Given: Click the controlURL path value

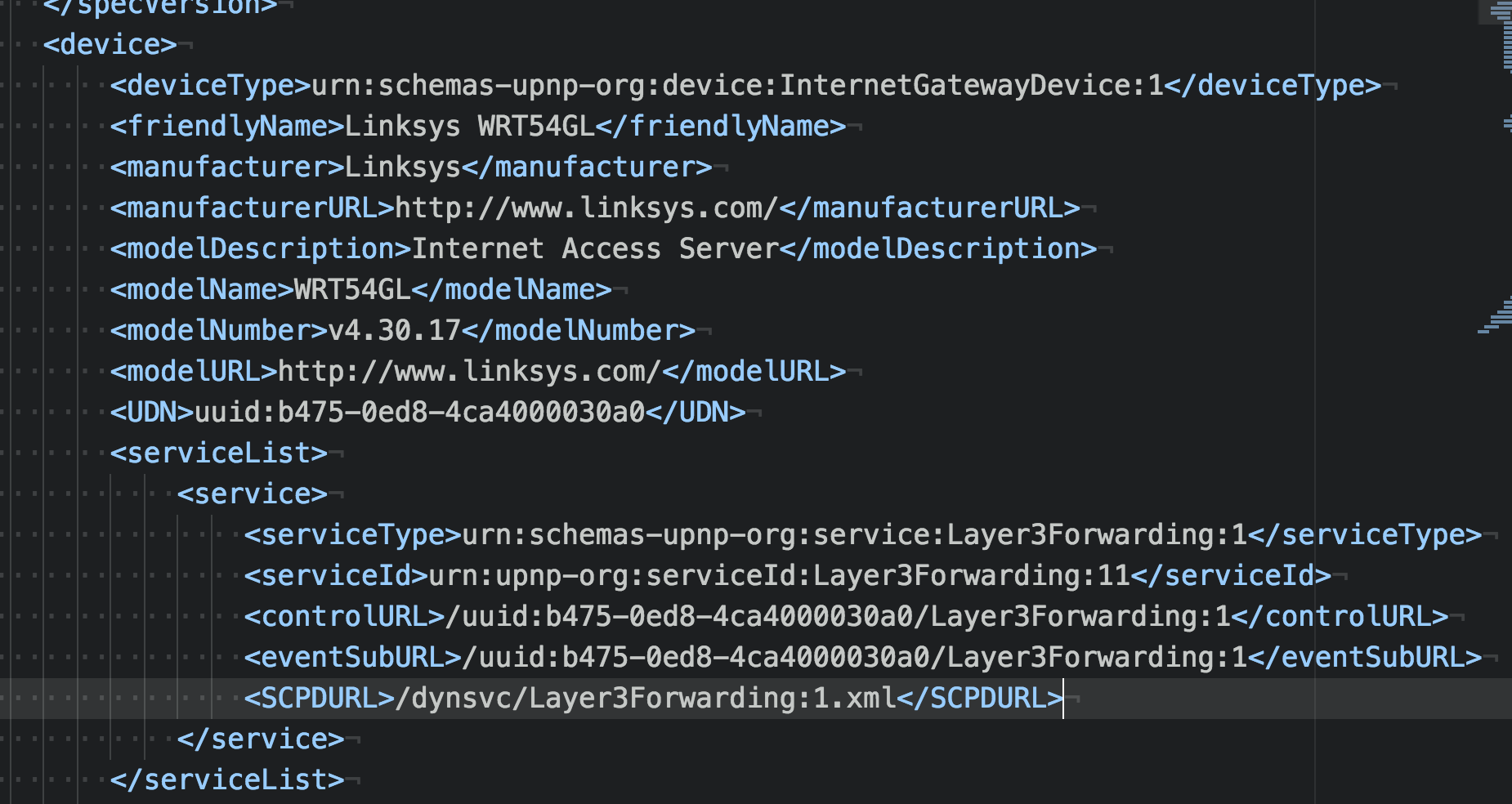Looking at the screenshot, I should [839, 616].
